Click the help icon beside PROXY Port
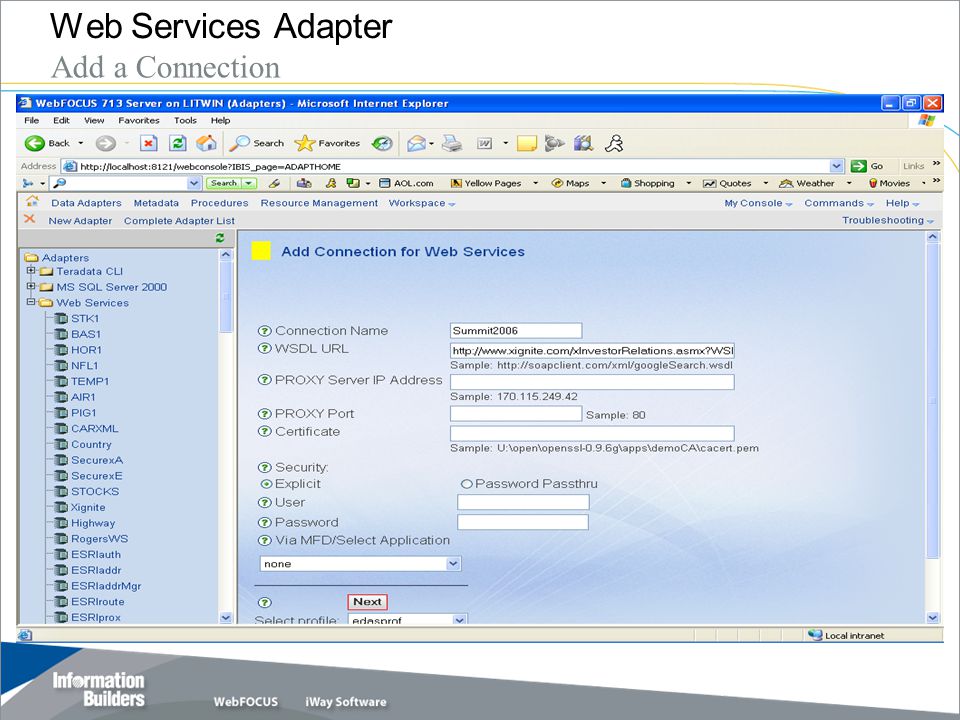The image size is (960, 720). click(264, 414)
